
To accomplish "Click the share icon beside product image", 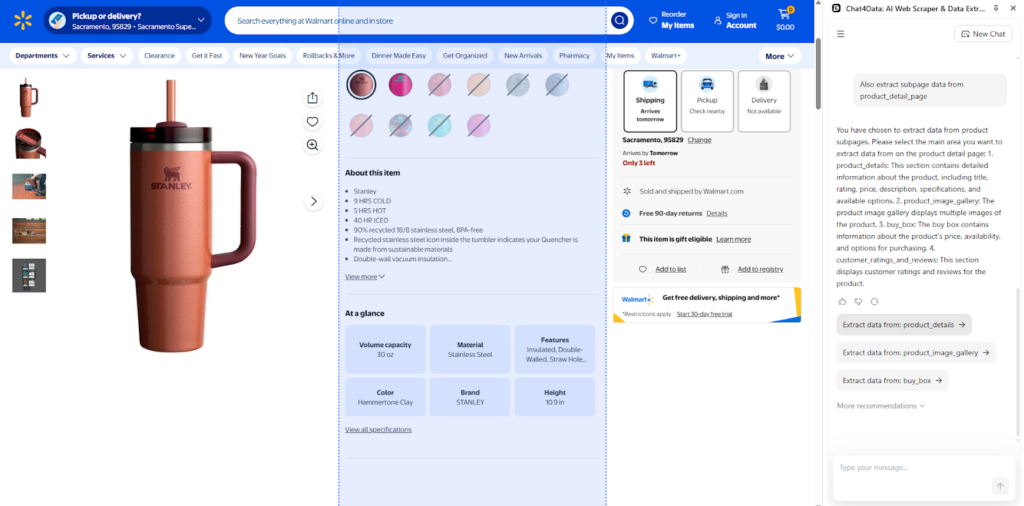I will [x=313, y=98].
